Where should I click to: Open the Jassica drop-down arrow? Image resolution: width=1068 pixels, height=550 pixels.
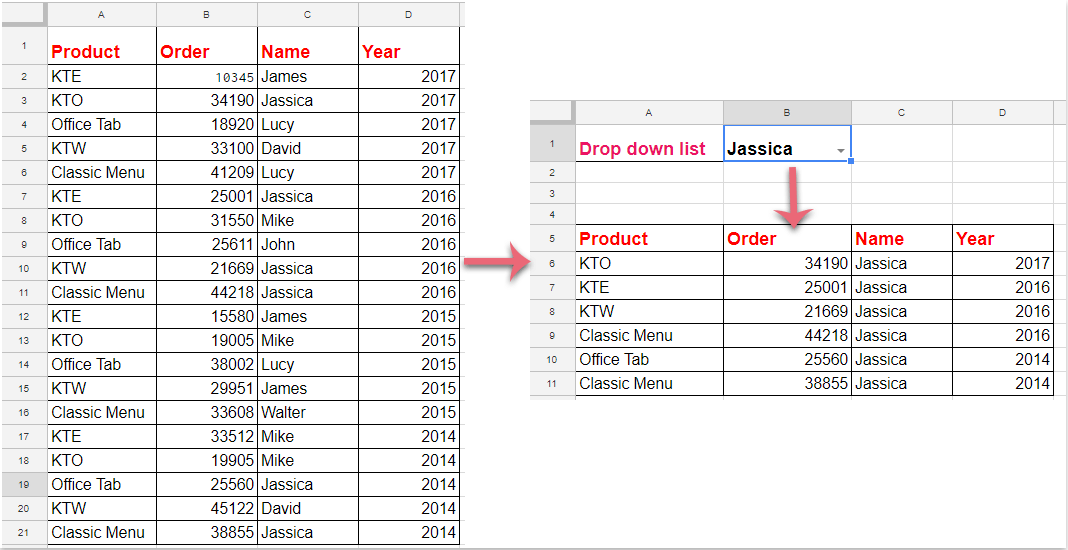pyautogui.click(x=841, y=150)
